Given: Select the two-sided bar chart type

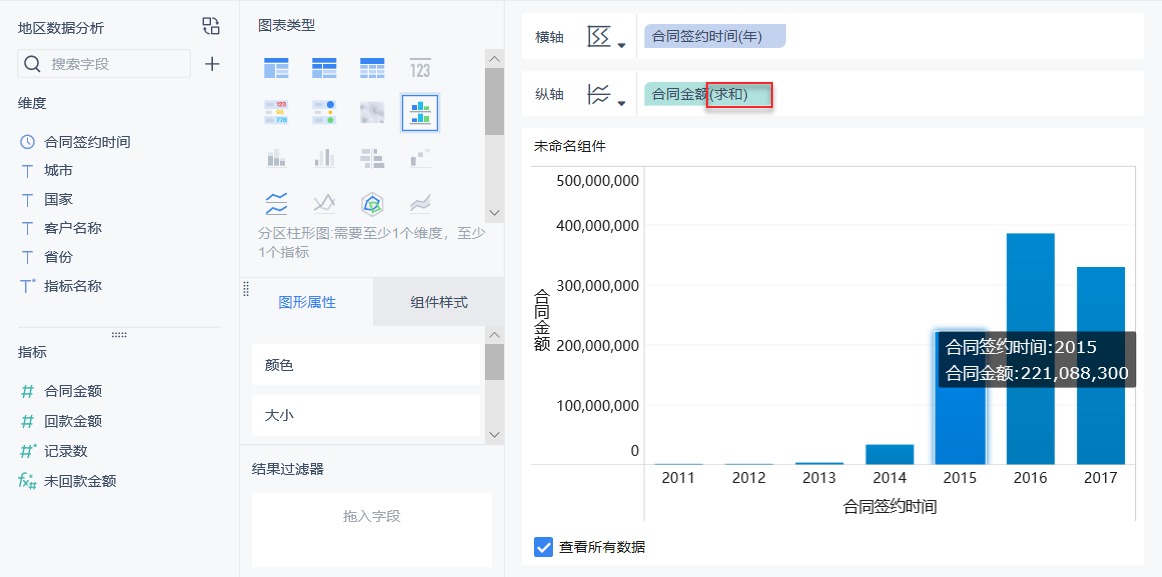Looking at the screenshot, I should [x=372, y=157].
